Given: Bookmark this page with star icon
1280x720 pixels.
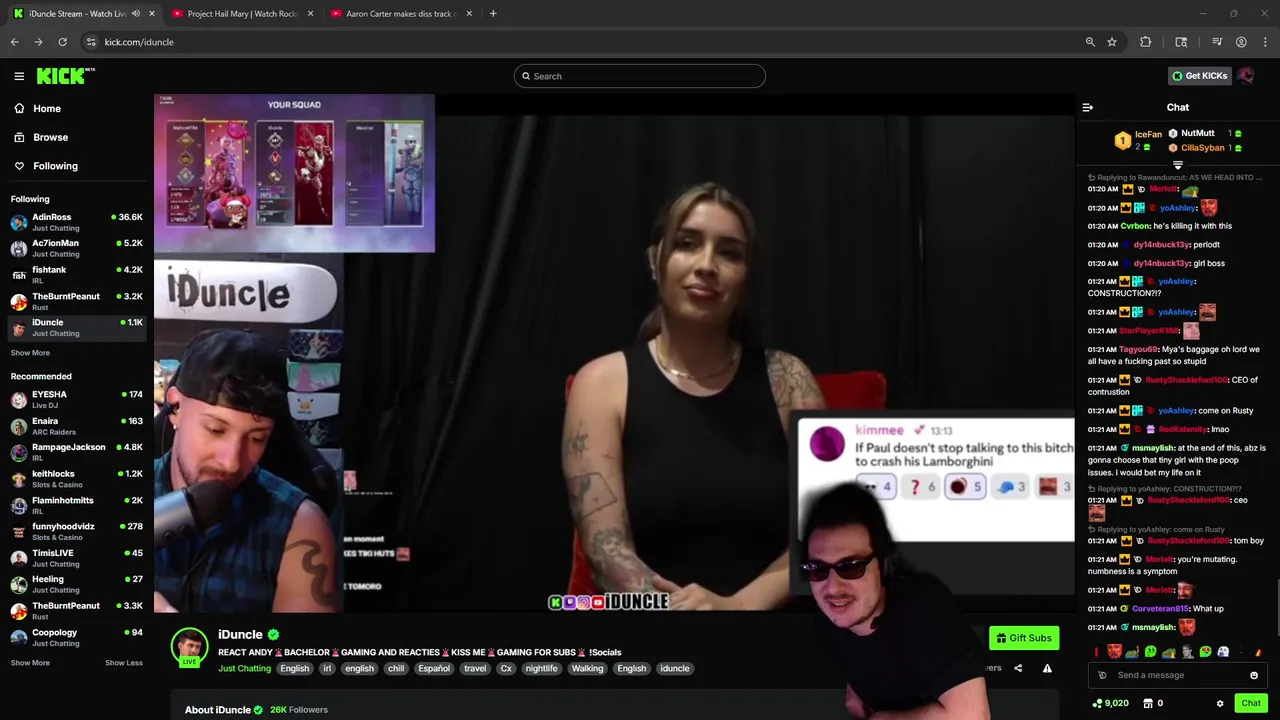Looking at the screenshot, I should [1111, 42].
